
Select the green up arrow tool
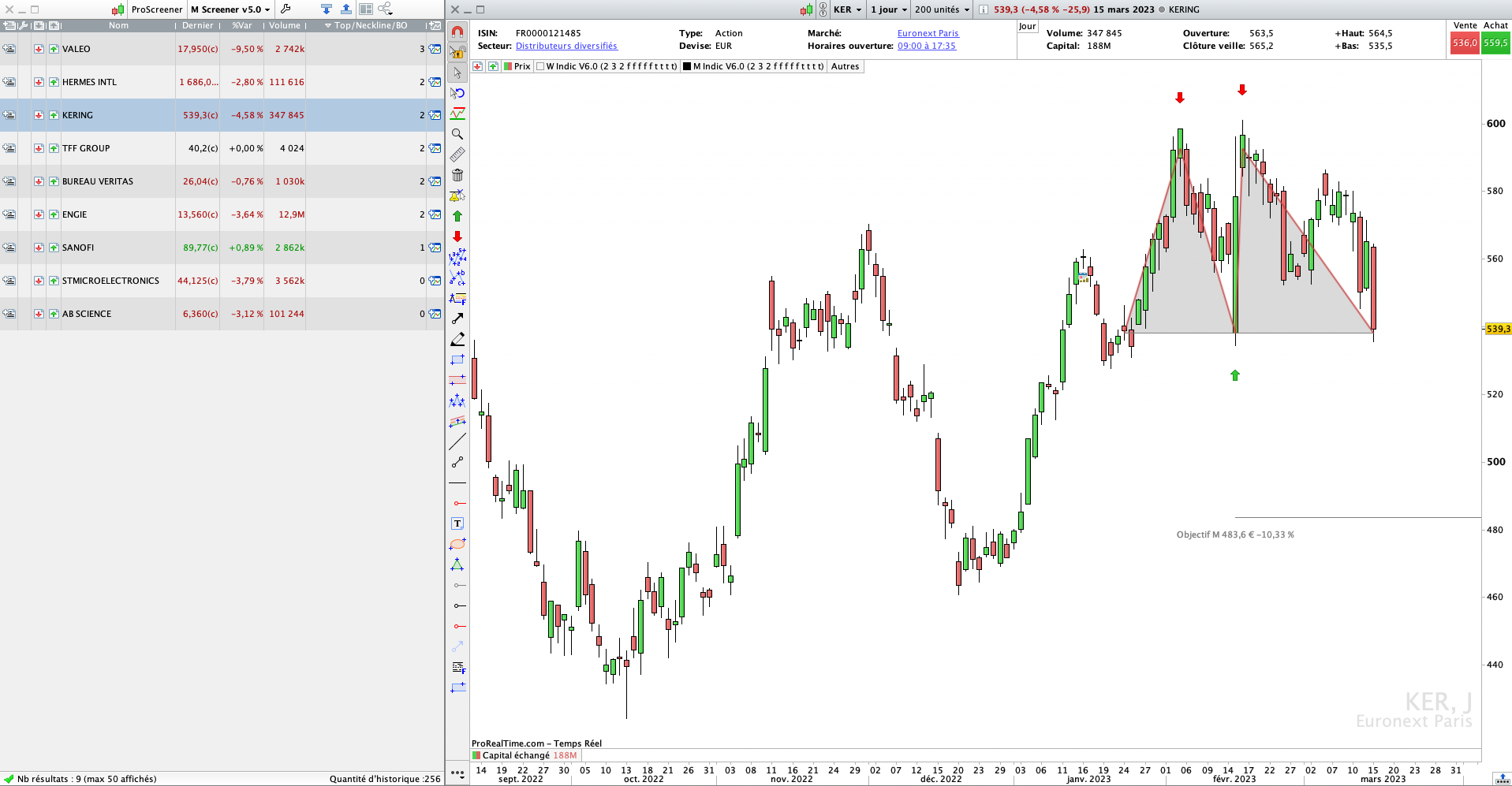457,216
